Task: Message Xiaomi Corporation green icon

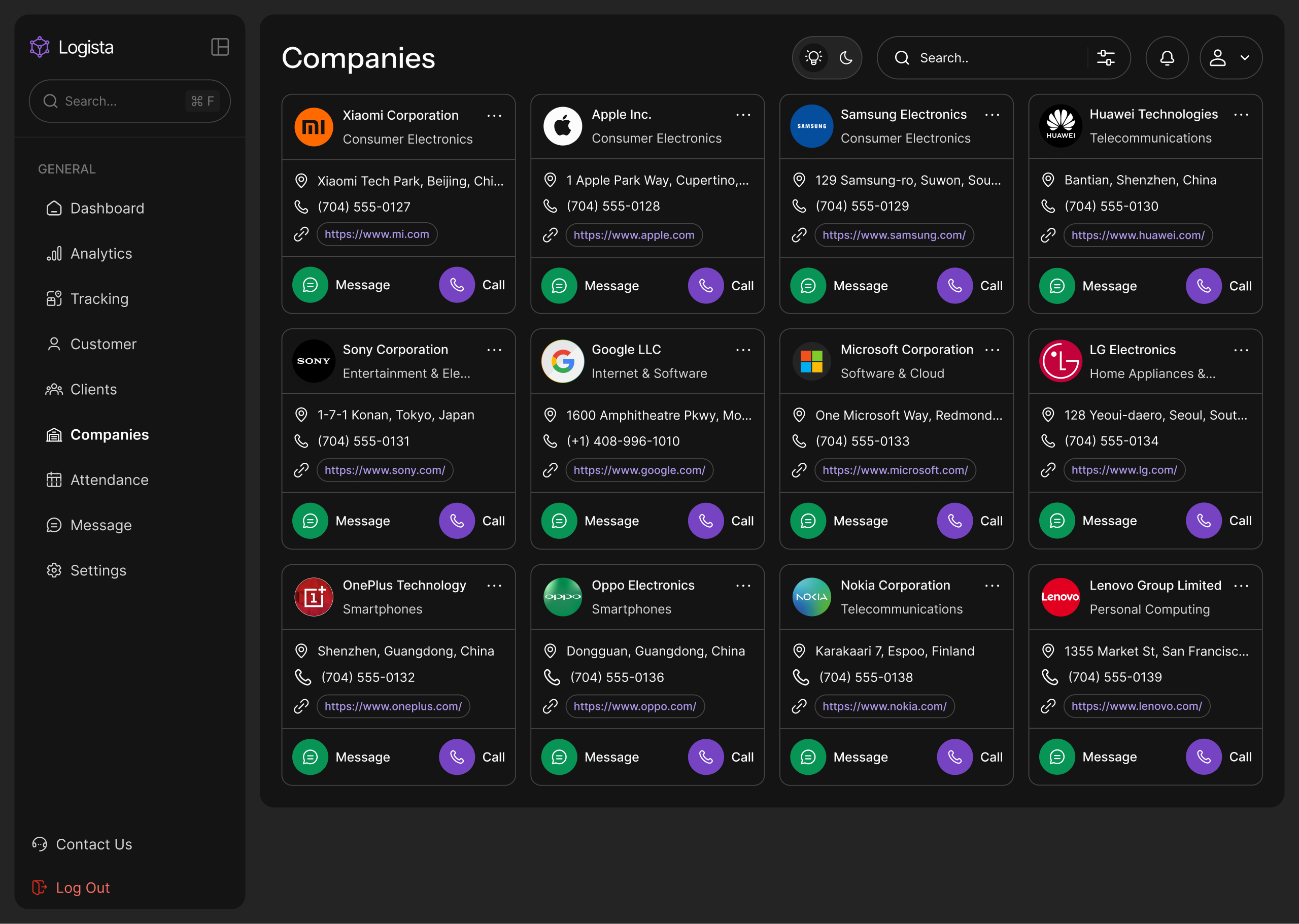Action: coord(310,285)
